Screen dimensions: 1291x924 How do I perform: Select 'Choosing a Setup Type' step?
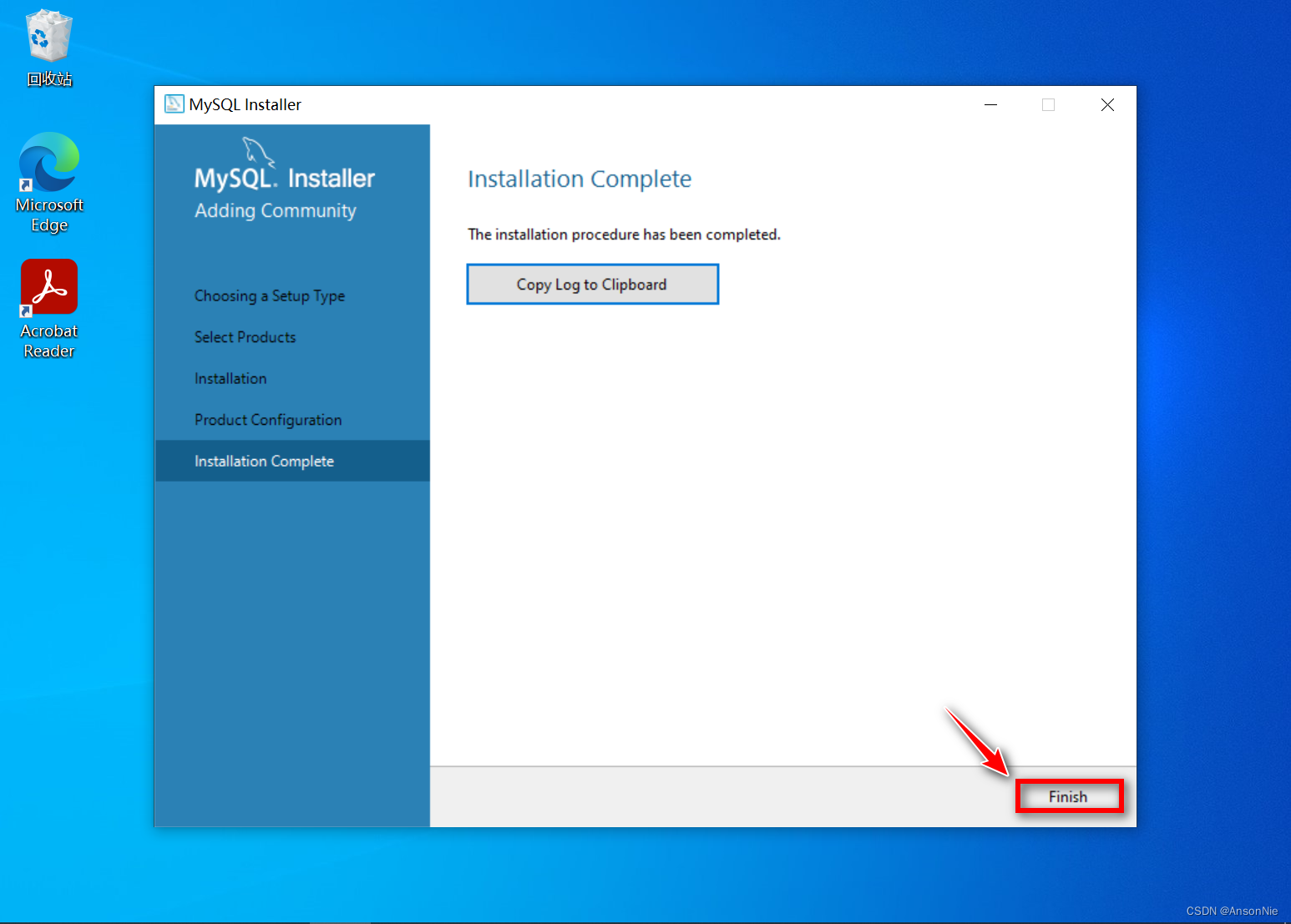point(270,296)
